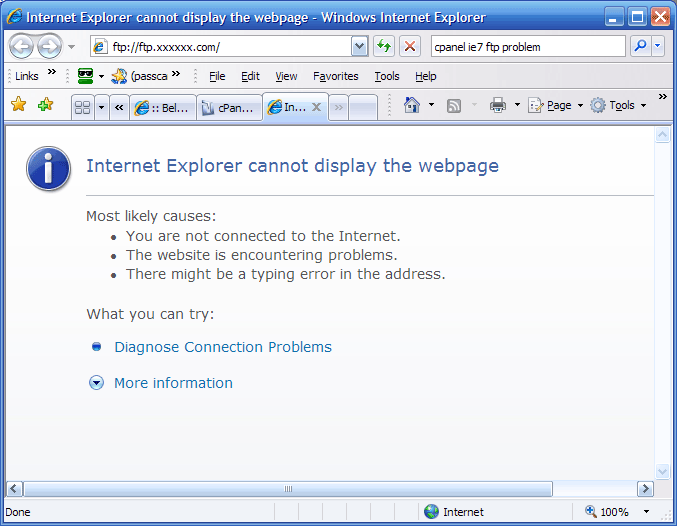Image resolution: width=677 pixels, height=526 pixels.
Task: Go back with the Back arrow button
Action: pyautogui.click(x=21, y=46)
